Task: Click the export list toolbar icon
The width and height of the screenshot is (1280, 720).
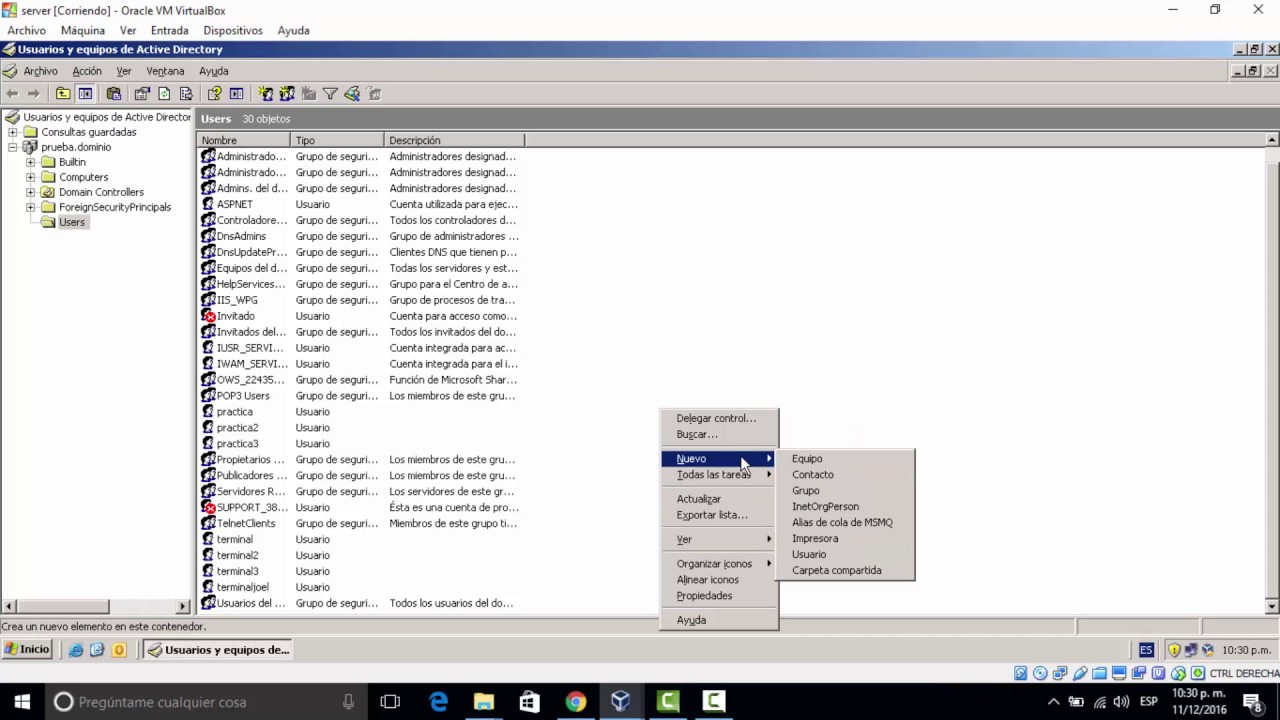Action: pos(186,93)
